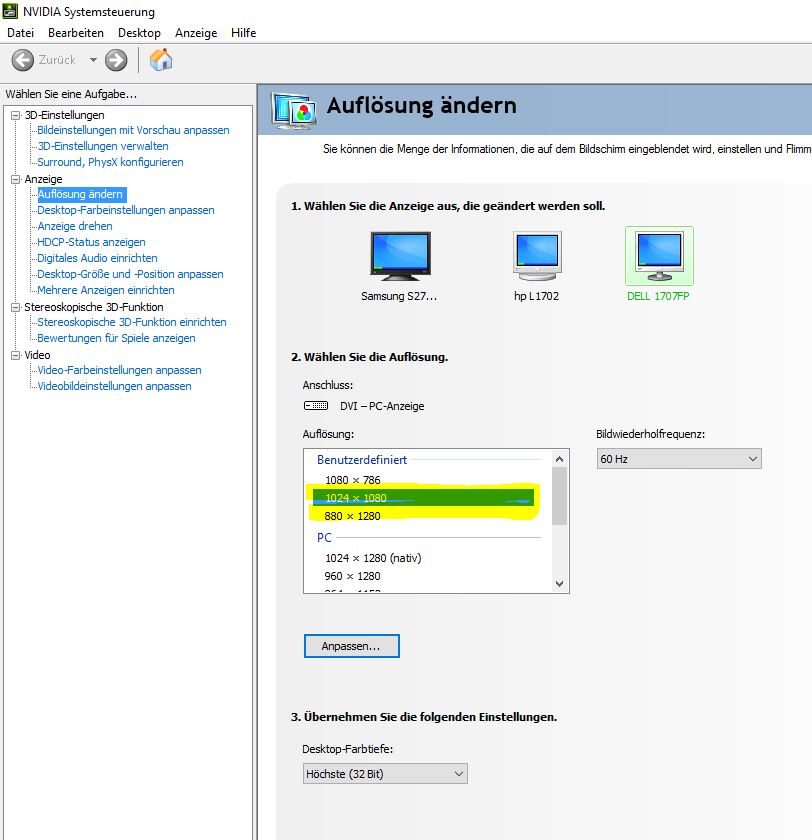Click the Forward arrow icon
Viewport: 812px width, 840px height.
pyautogui.click(x=116, y=60)
